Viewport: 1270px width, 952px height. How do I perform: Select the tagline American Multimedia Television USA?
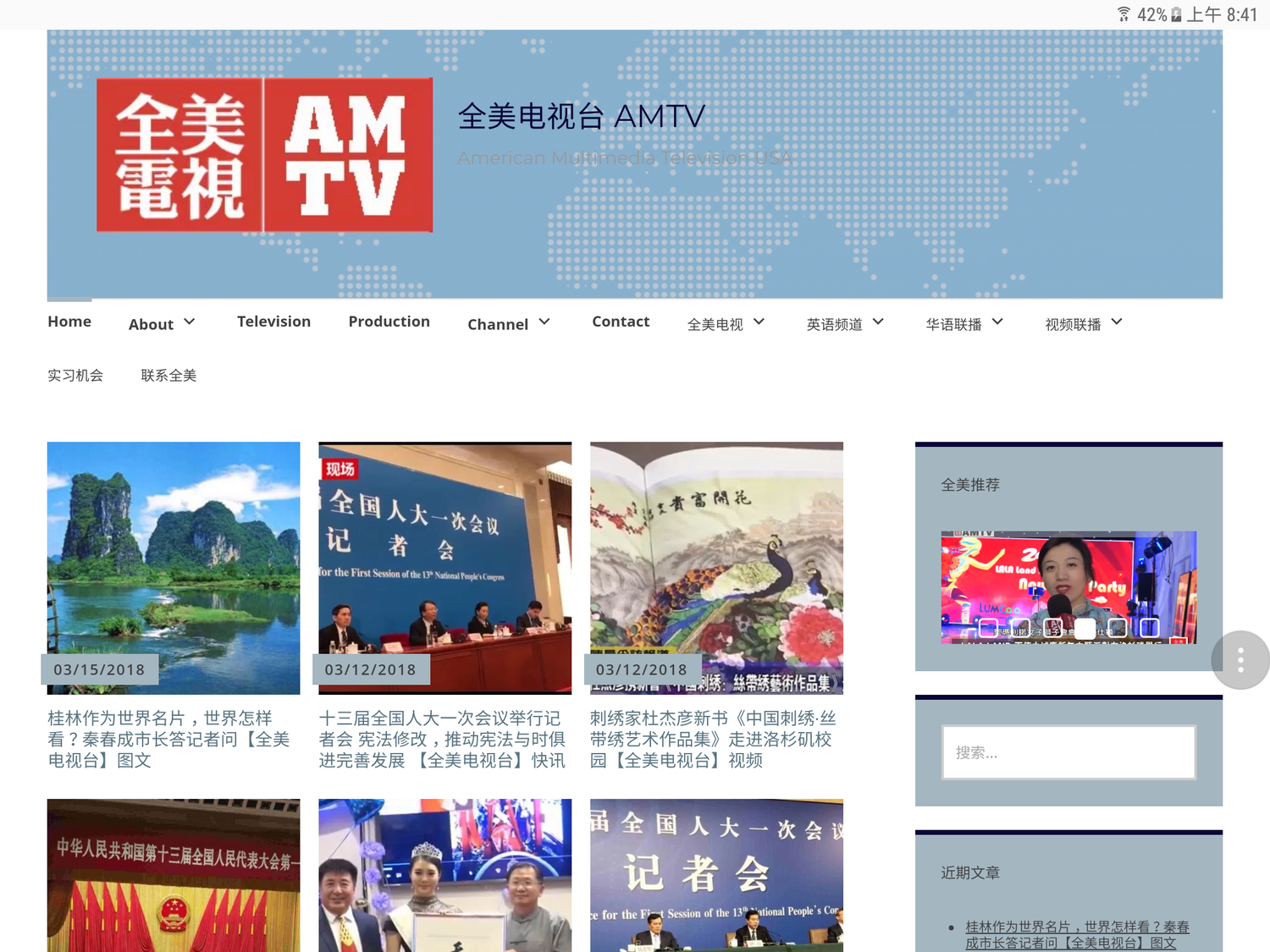coord(625,158)
